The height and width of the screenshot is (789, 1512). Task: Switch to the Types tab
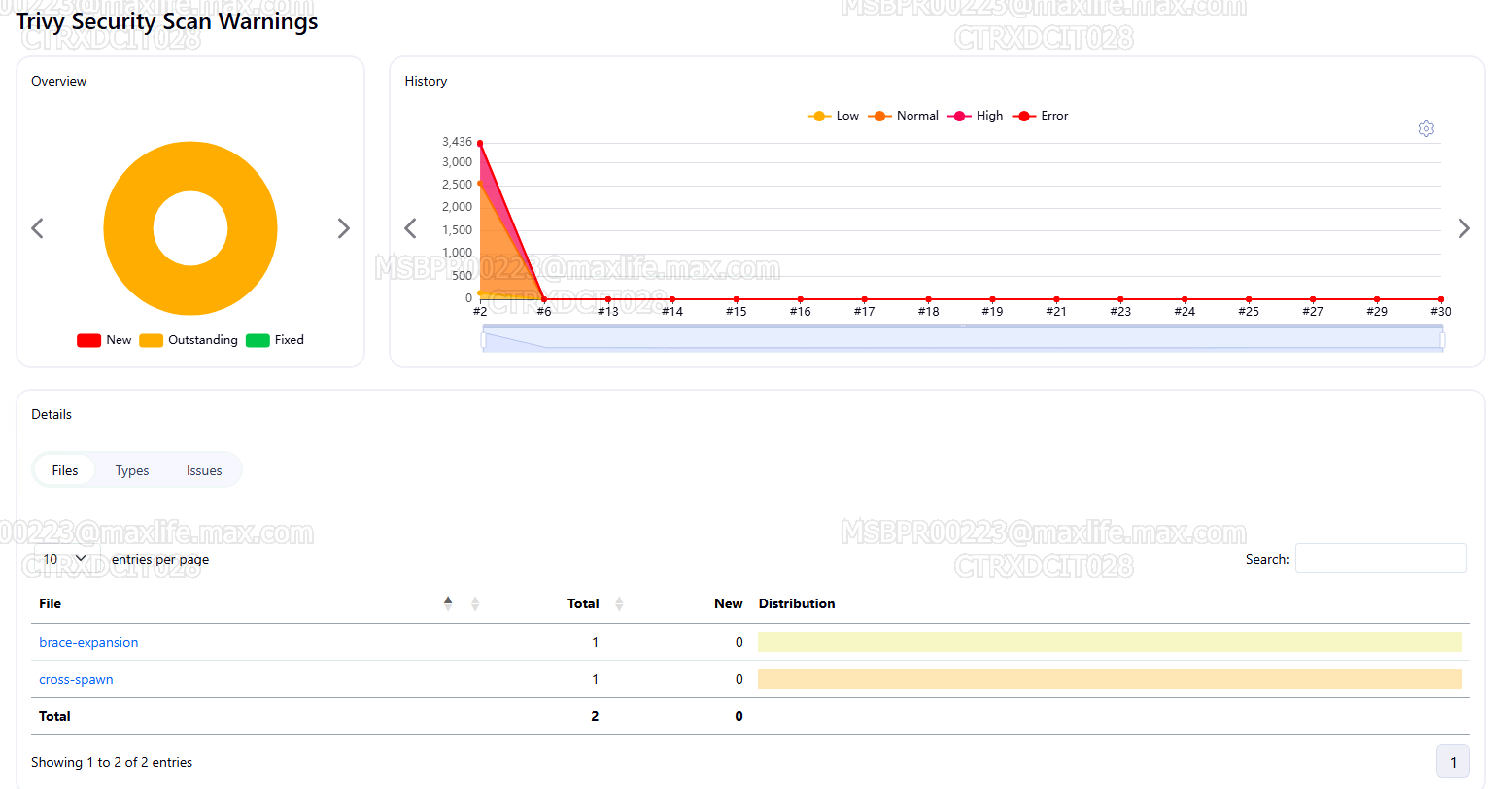click(x=131, y=469)
